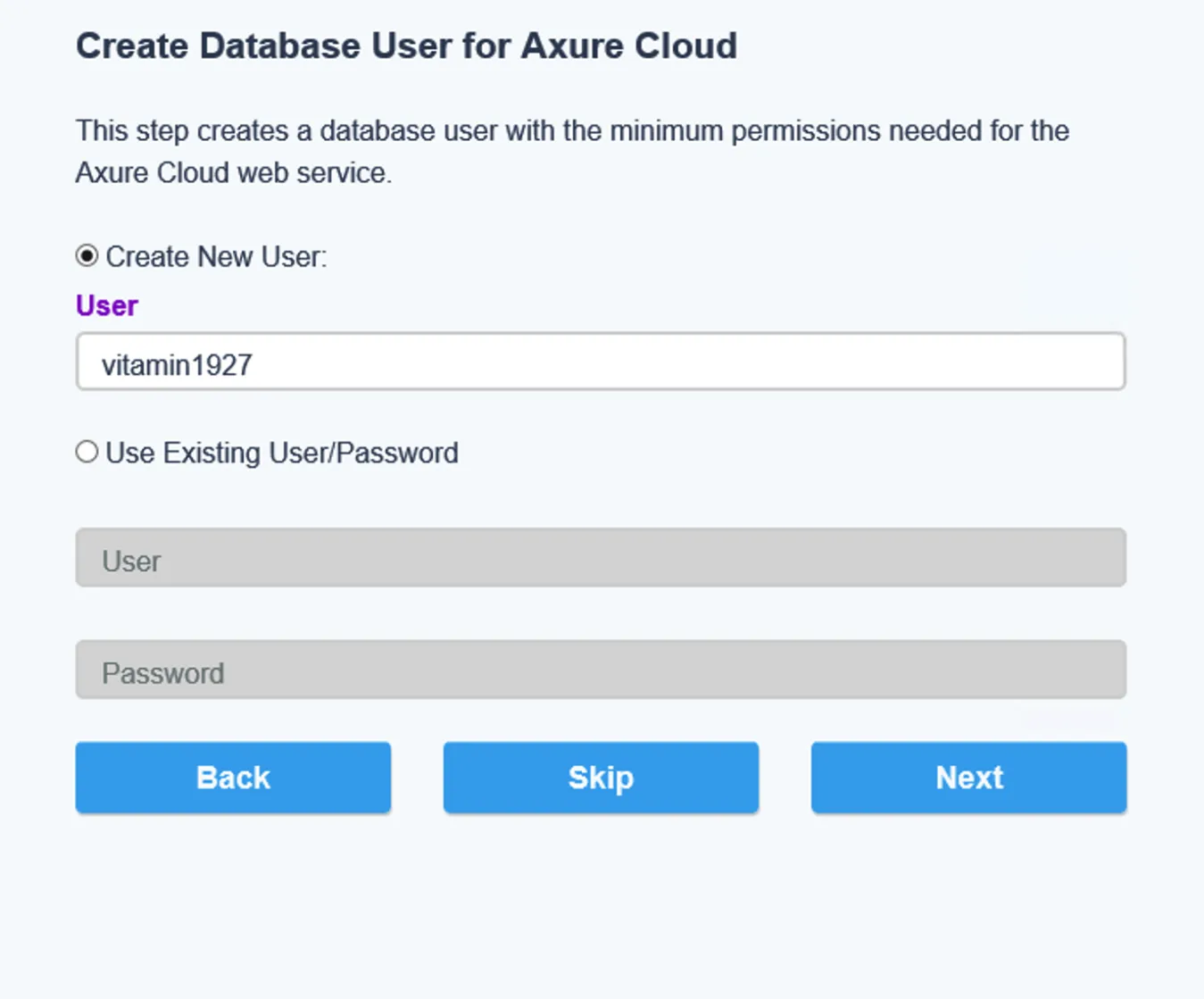Click the vitamin1927 username text
The width and height of the screenshot is (1204, 999).
click(178, 363)
